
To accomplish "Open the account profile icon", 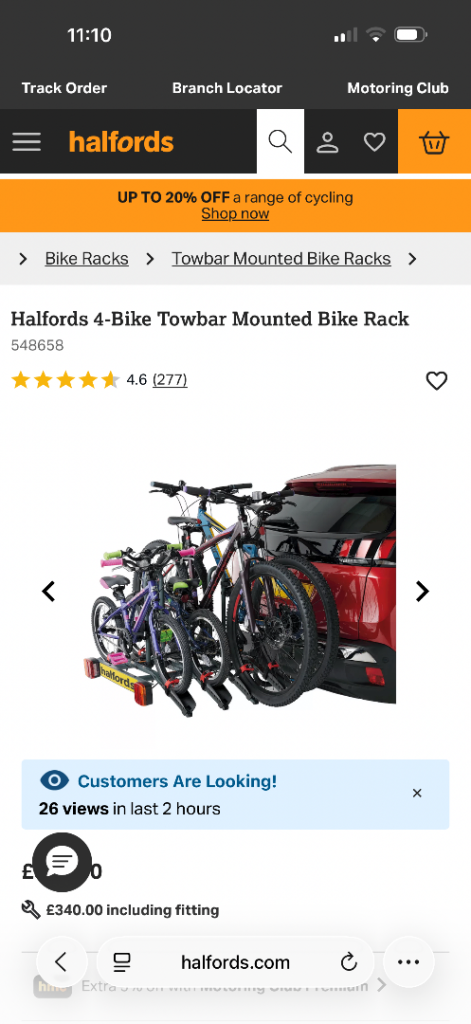I will pyautogui.click(x=327, y=142).
